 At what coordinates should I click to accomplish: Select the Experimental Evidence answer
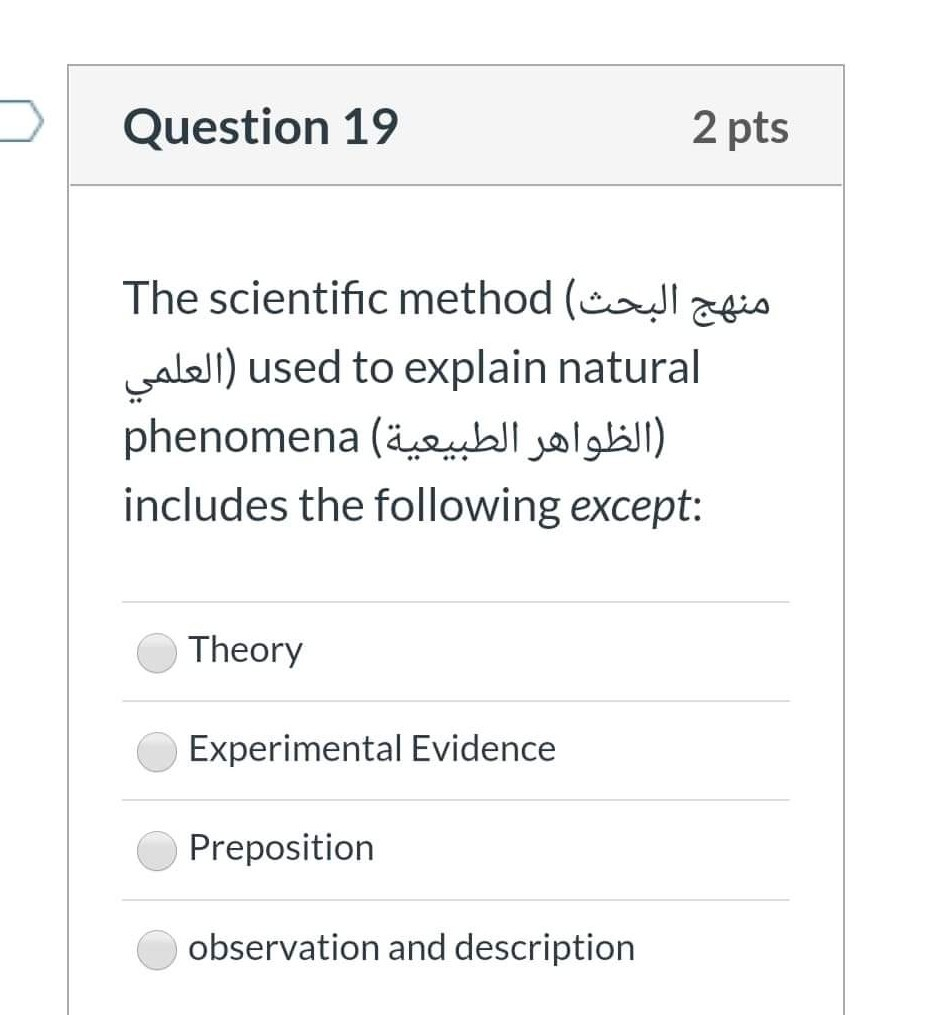156,752
